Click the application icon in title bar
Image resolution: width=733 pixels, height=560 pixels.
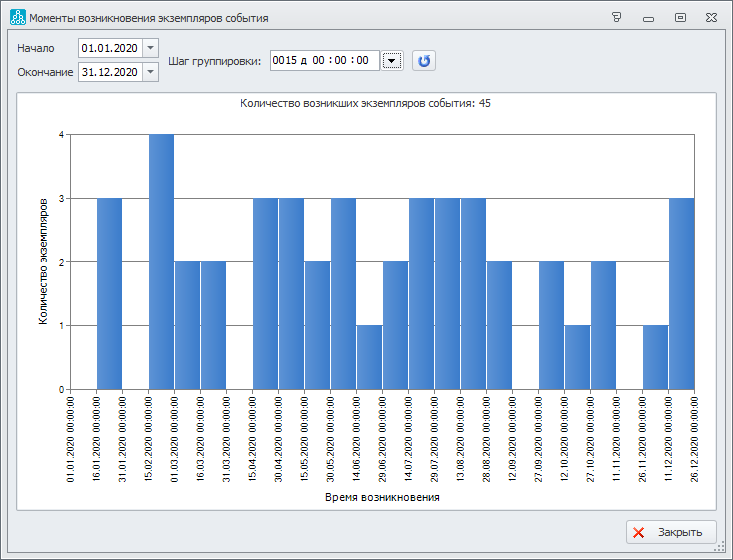16,18
